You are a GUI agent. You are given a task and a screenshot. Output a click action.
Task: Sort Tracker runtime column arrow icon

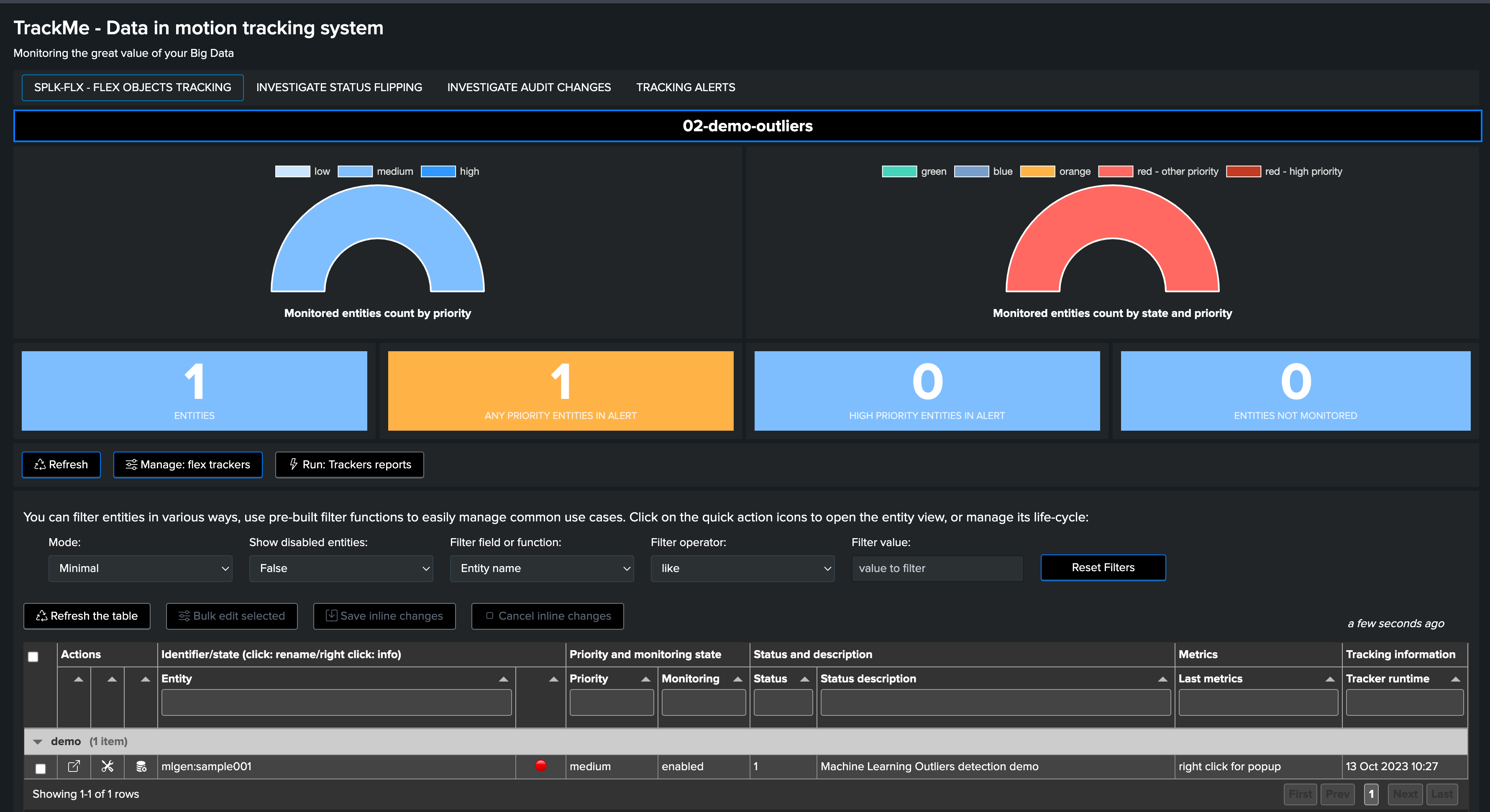1456,679
